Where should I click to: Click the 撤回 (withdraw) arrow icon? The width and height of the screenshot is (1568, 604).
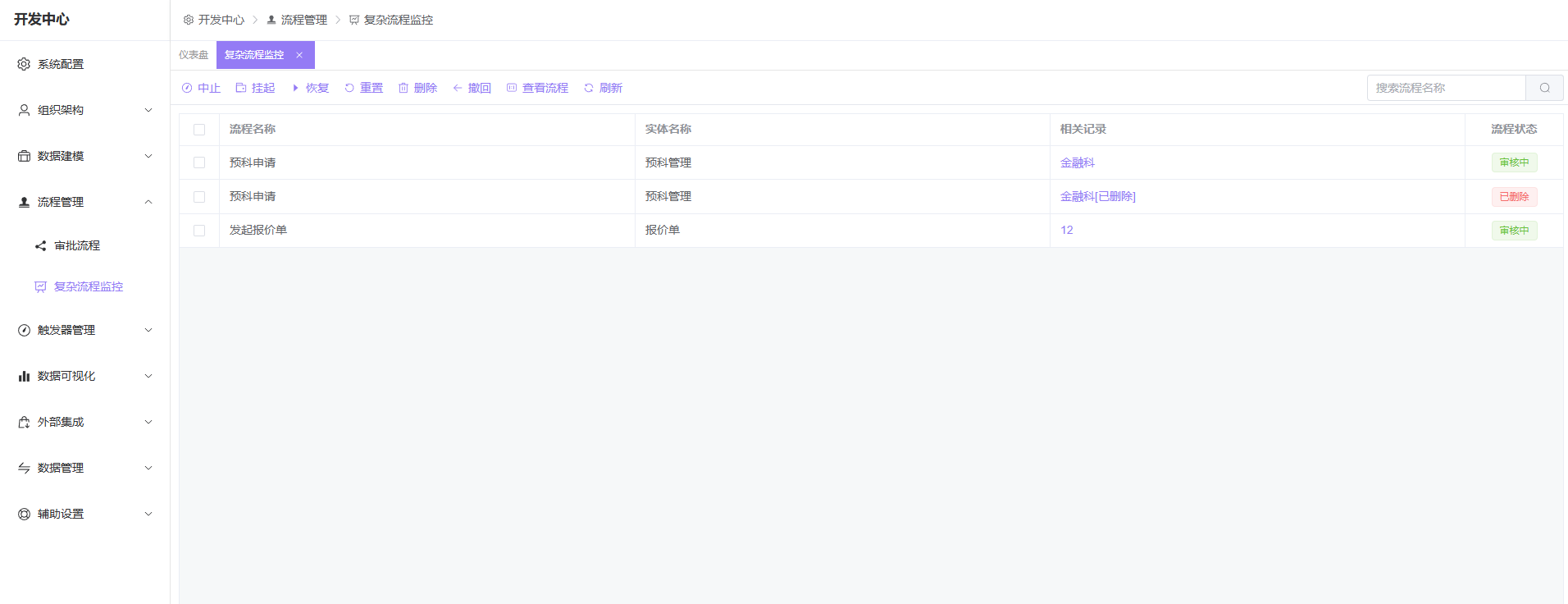pos(458,88)
